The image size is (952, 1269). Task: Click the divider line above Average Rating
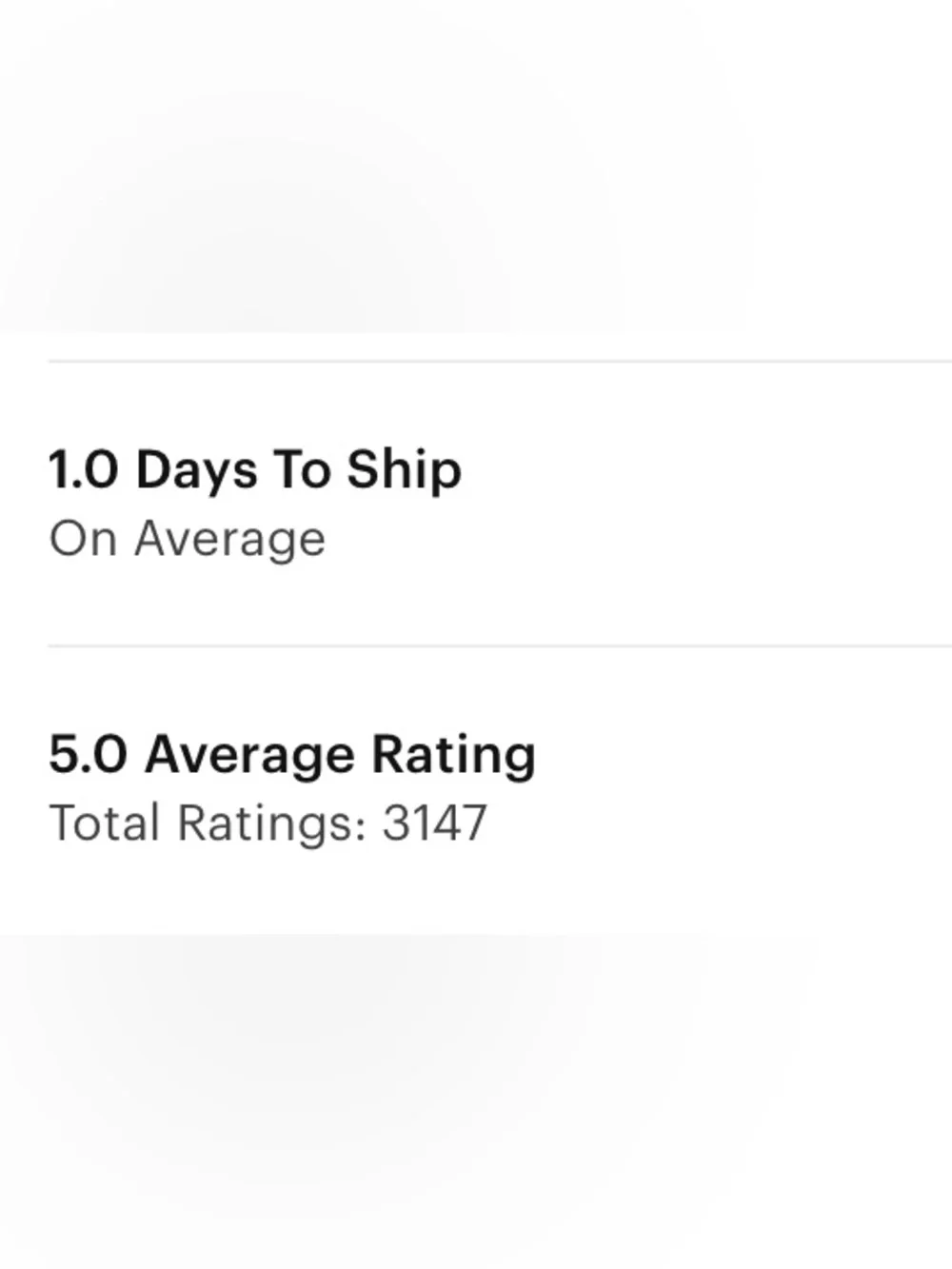click(500, 645)
